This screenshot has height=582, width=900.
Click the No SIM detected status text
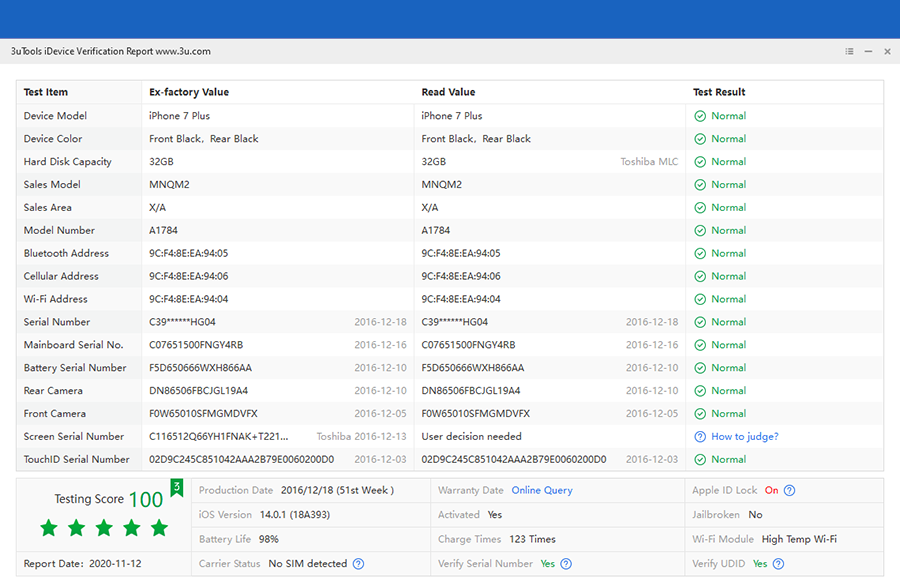pos(308,564)
